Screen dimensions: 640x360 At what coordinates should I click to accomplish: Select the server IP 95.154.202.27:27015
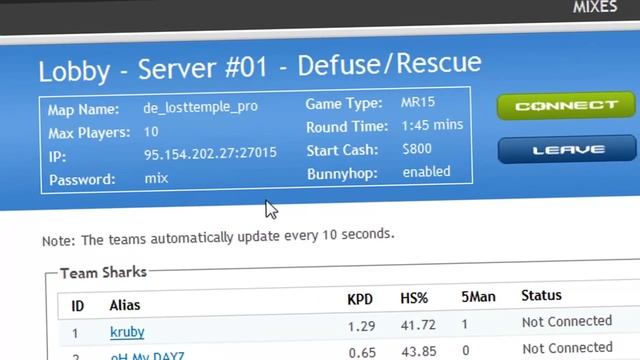coord(210,153)
